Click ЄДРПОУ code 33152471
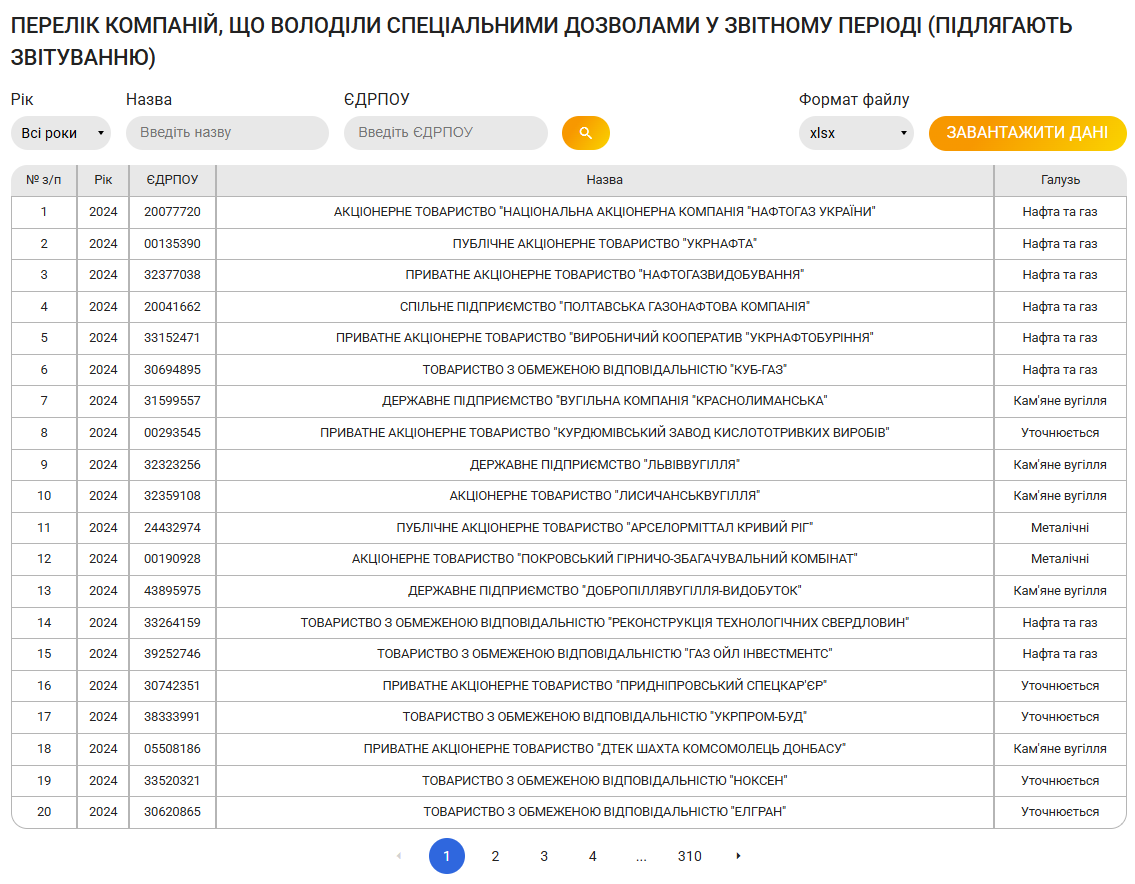The height and width of the screenshot is (884, 1135). click(x=172, y=338)
